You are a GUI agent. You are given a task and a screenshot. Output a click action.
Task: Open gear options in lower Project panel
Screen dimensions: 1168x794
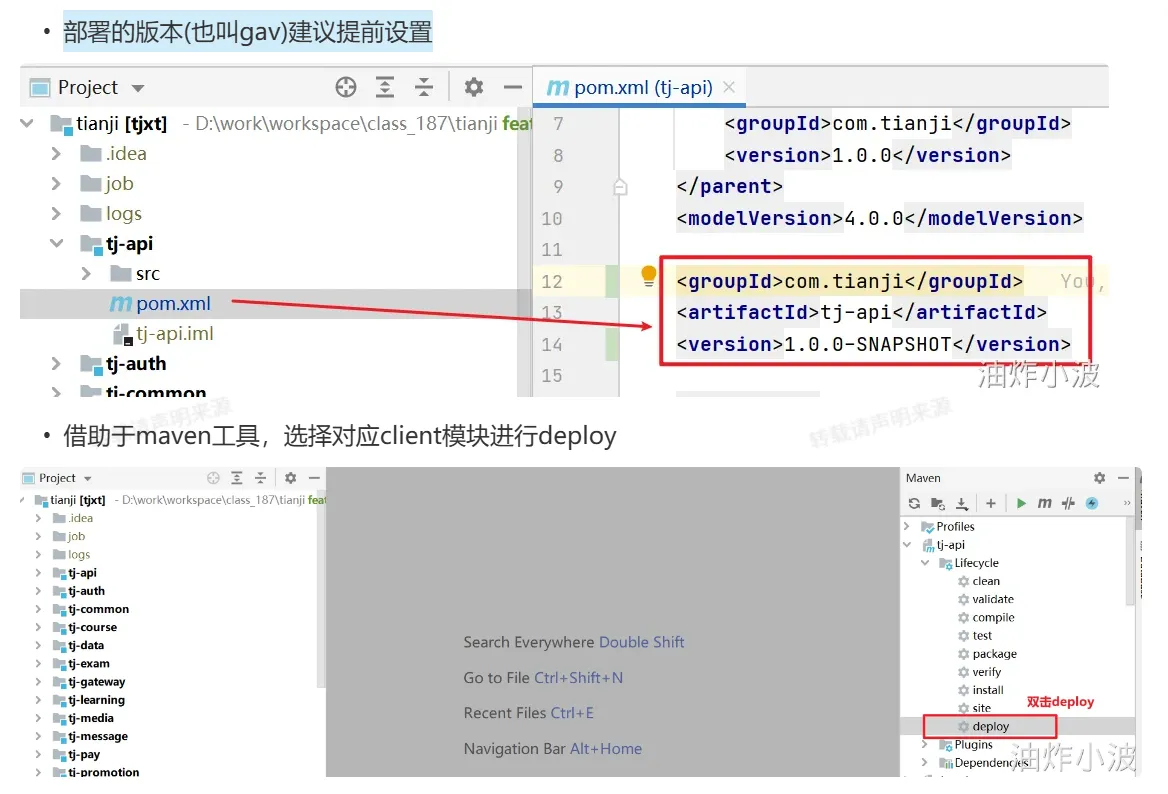(x=291, y=477)
